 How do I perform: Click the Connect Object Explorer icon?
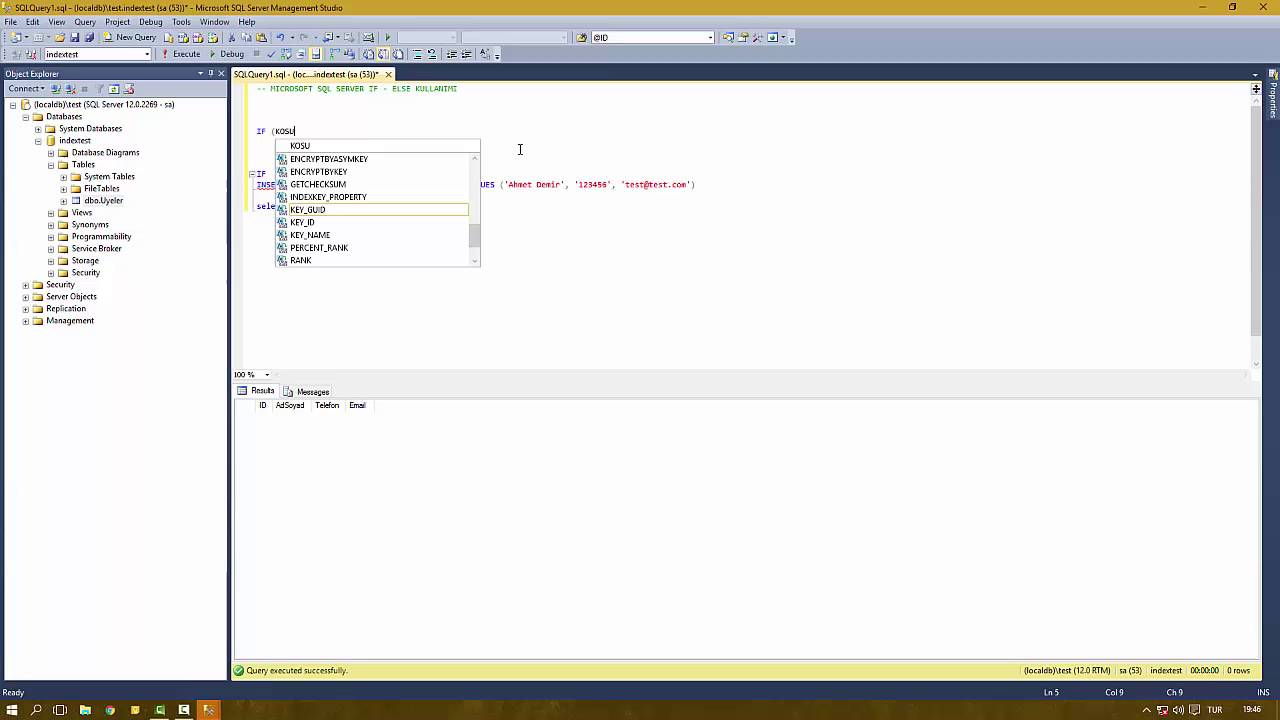click(55, 88)
